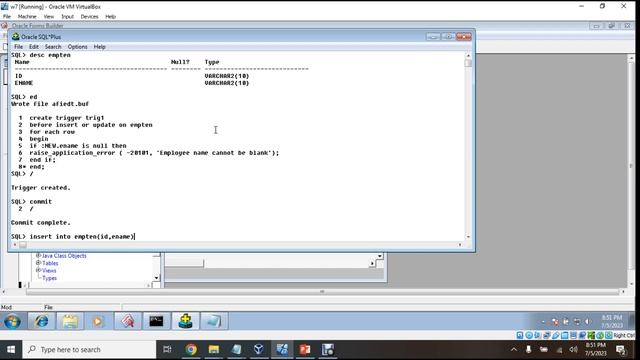
Task: Click host battery tray icon
Action: tap(544, 349)
